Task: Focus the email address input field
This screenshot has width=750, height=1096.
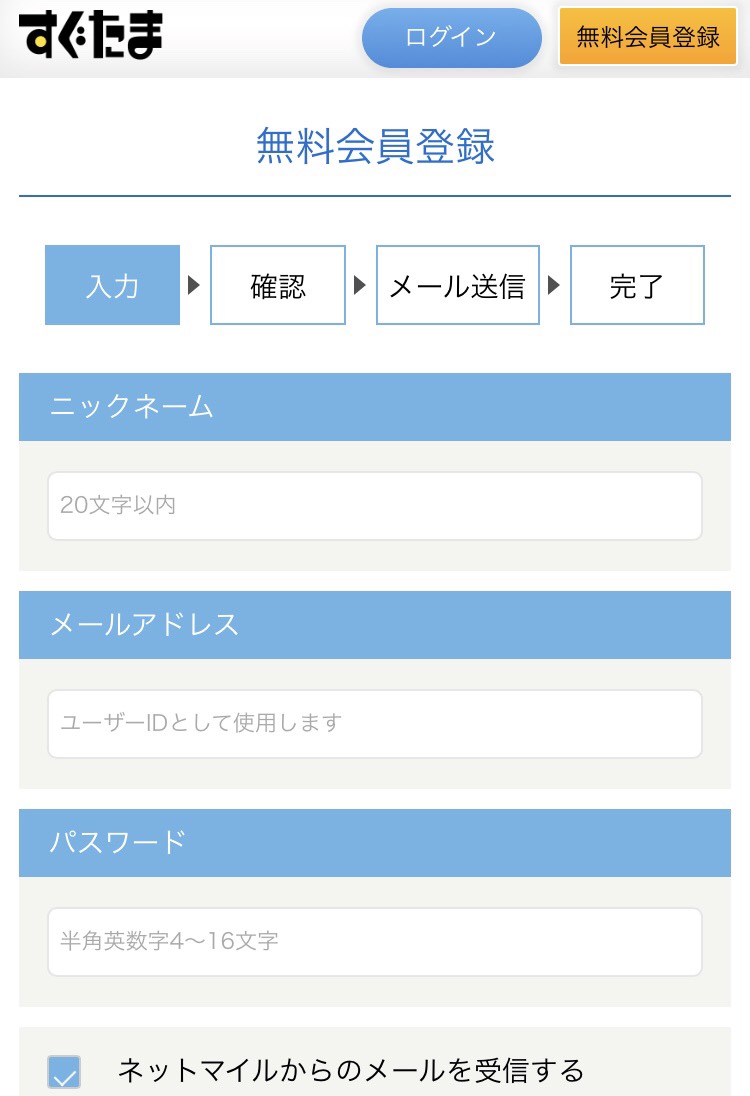Action: pyautogui.click(x=375, y=724)
